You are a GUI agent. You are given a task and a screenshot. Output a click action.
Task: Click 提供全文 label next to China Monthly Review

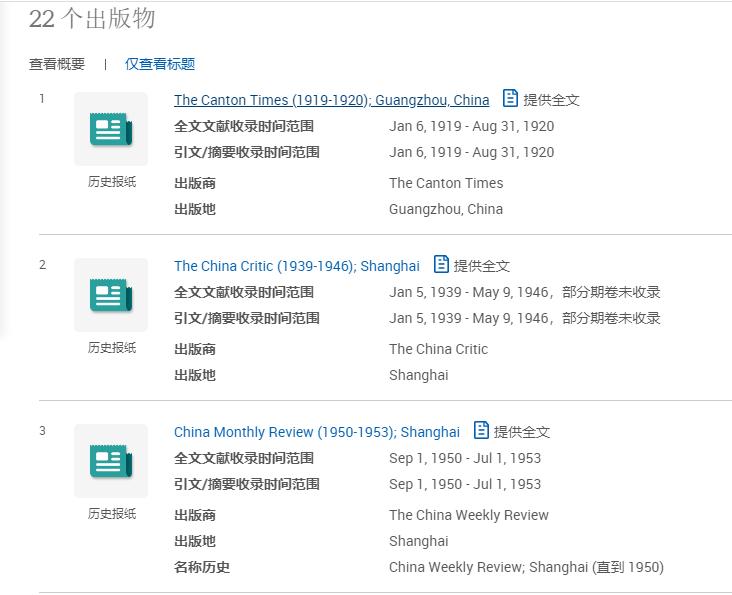pos(522,432)
